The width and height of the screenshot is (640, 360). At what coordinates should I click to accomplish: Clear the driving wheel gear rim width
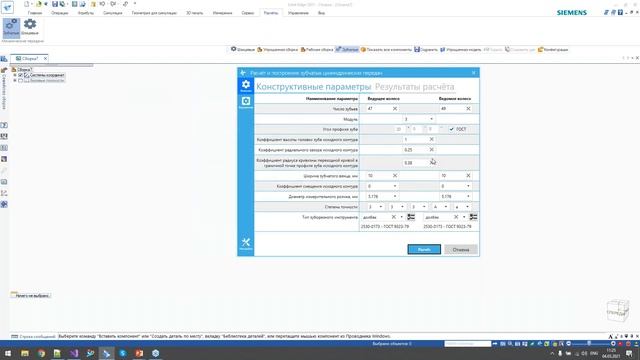pyautogui.click(x=395, y=176)
